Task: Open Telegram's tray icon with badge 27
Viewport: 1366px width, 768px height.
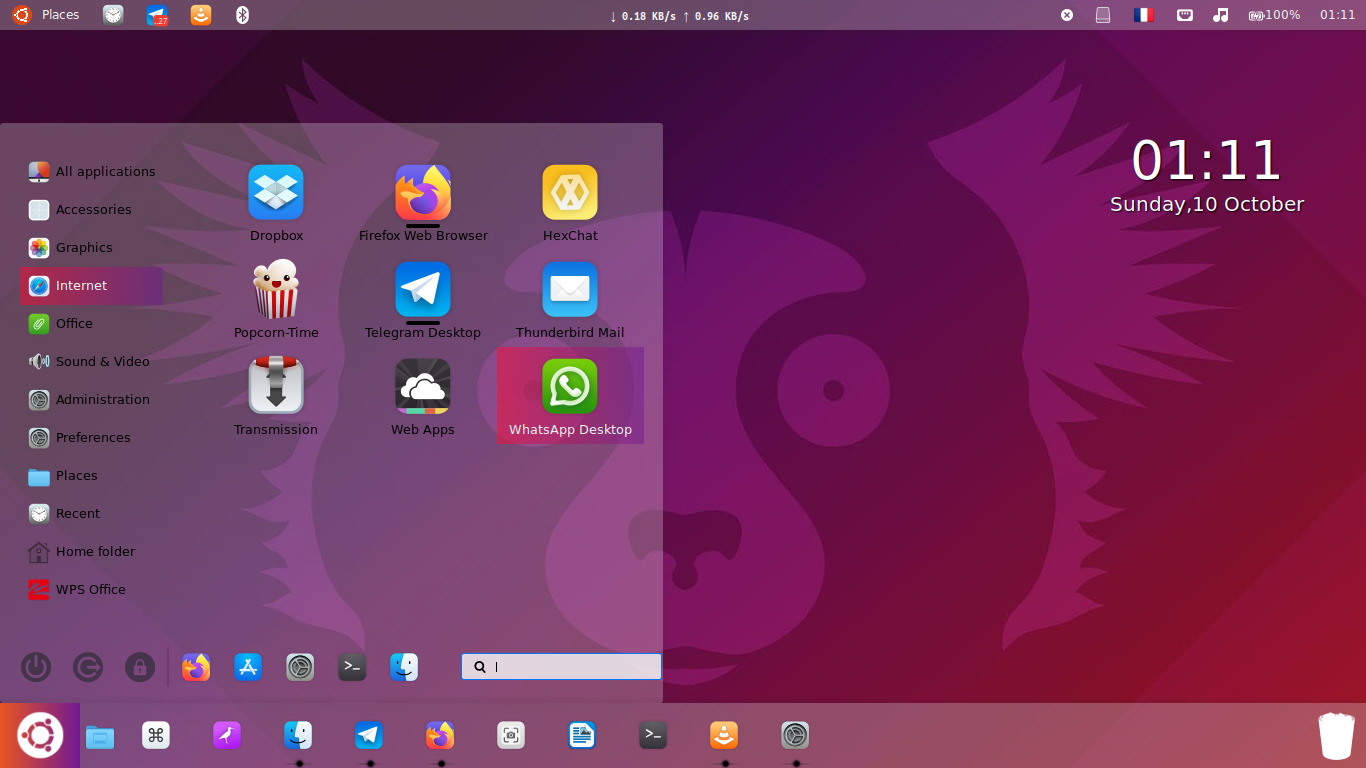Action: (157, 15)
